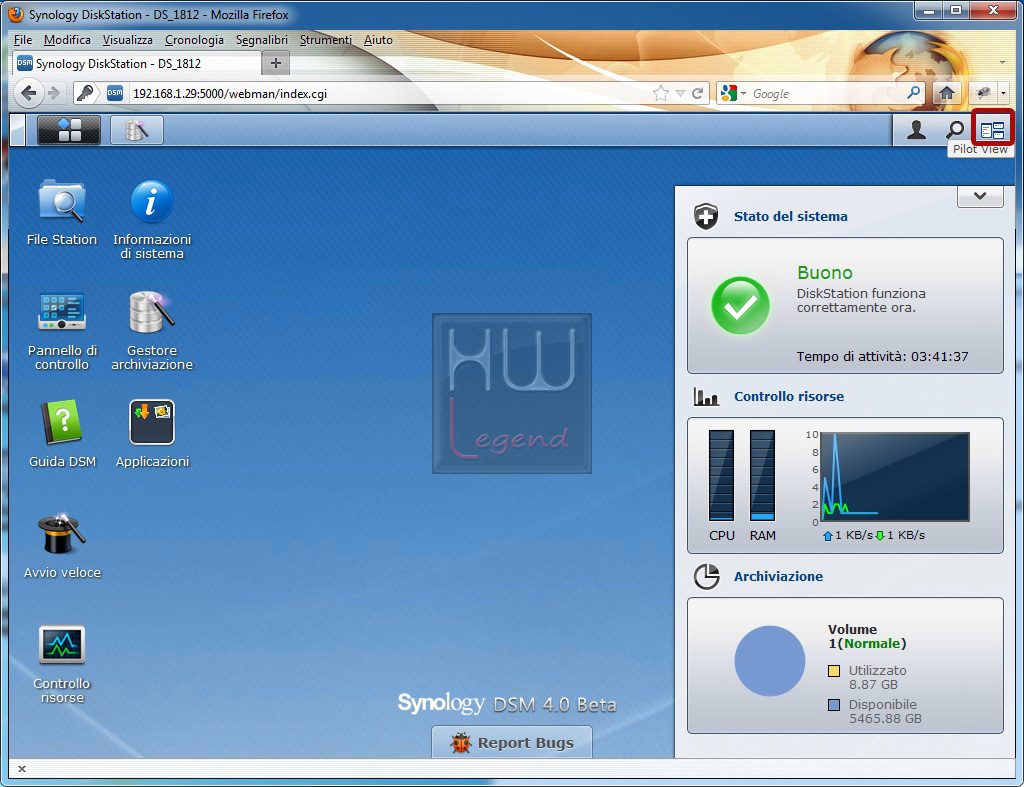Open the Aiuto menu
The image size is (1024, 787).
(x=378, y=40)
